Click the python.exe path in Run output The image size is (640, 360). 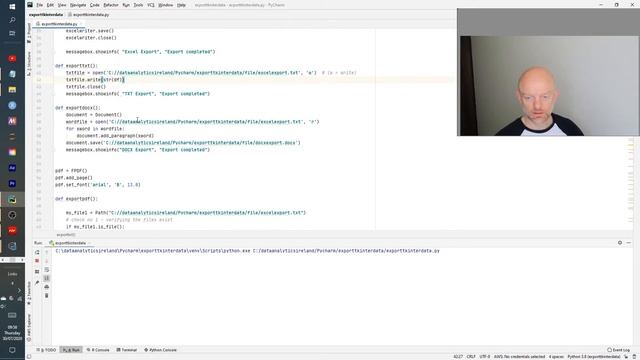click(x=153, y=251)
